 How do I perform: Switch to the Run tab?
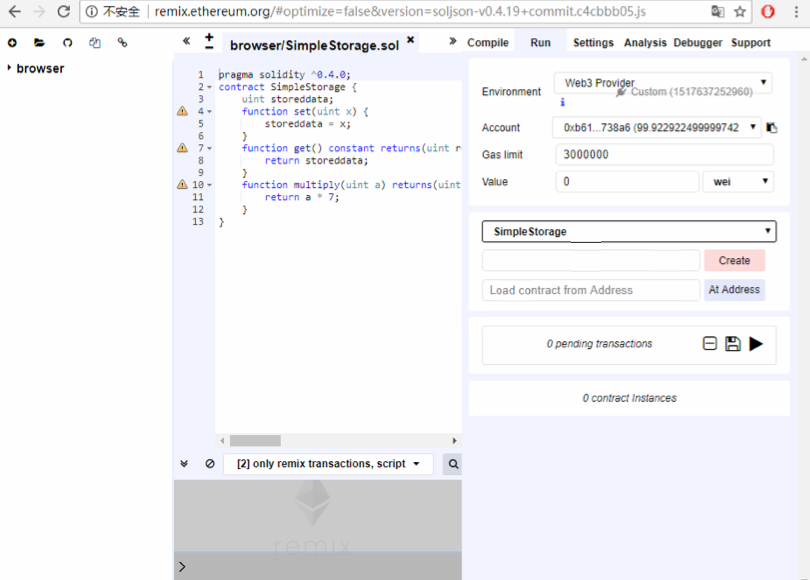click(x=540, y=43)
